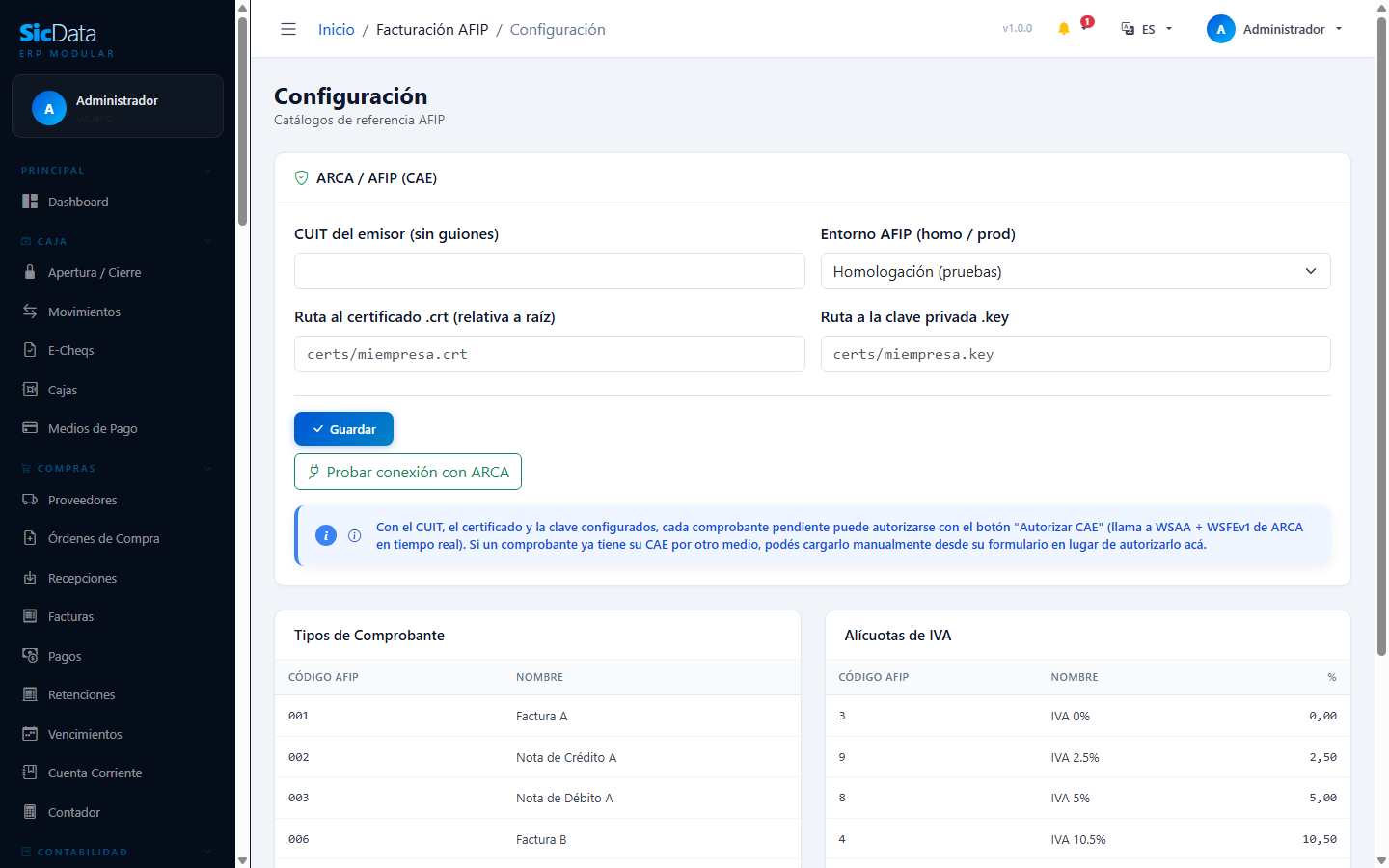Focus the private key .key path field
1389x868 pixels.
(1076, 354)
